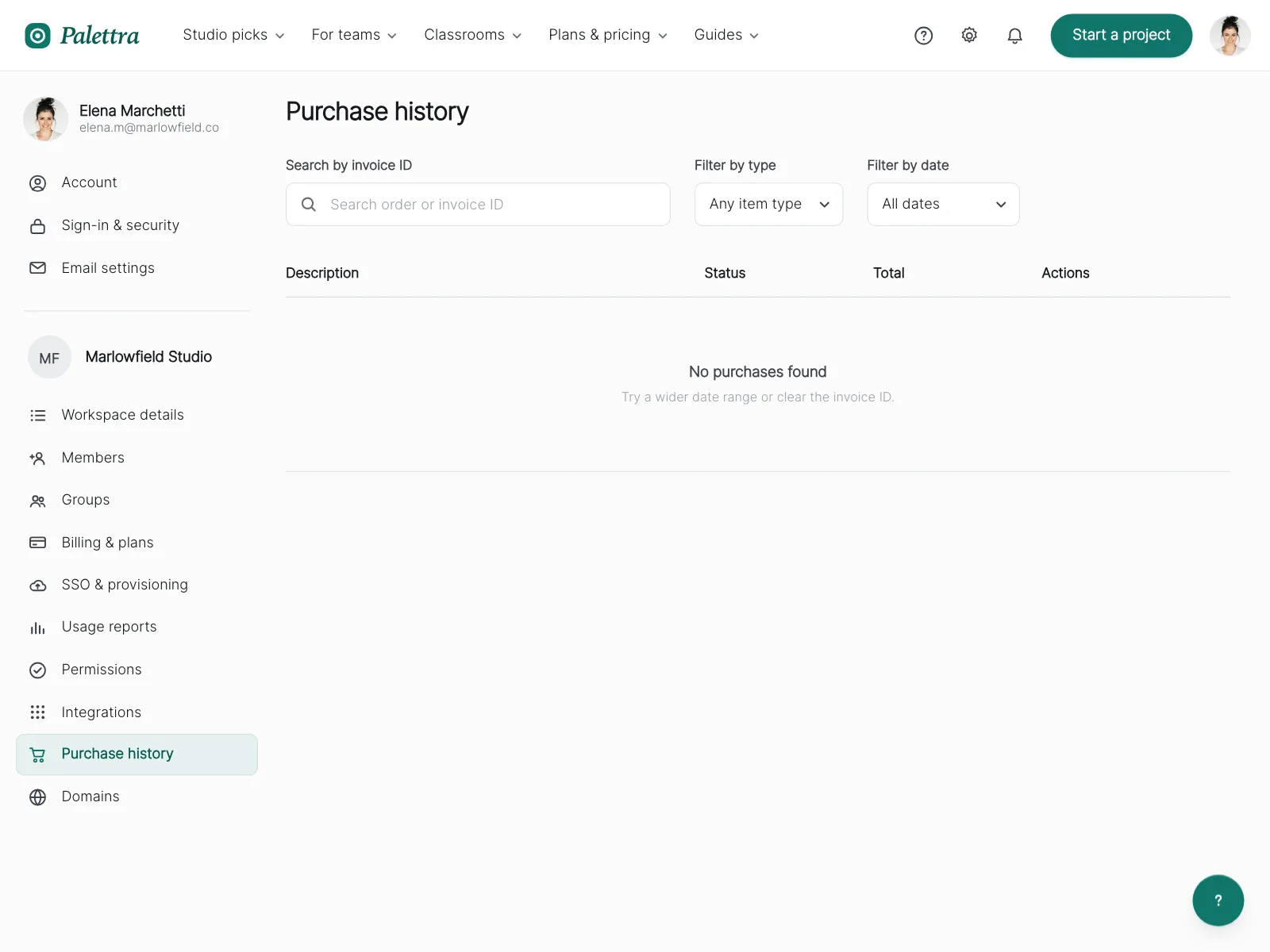Expand the Plans & pricing menu
Viewport: 1270px width, 952px height.
[608, 35]
